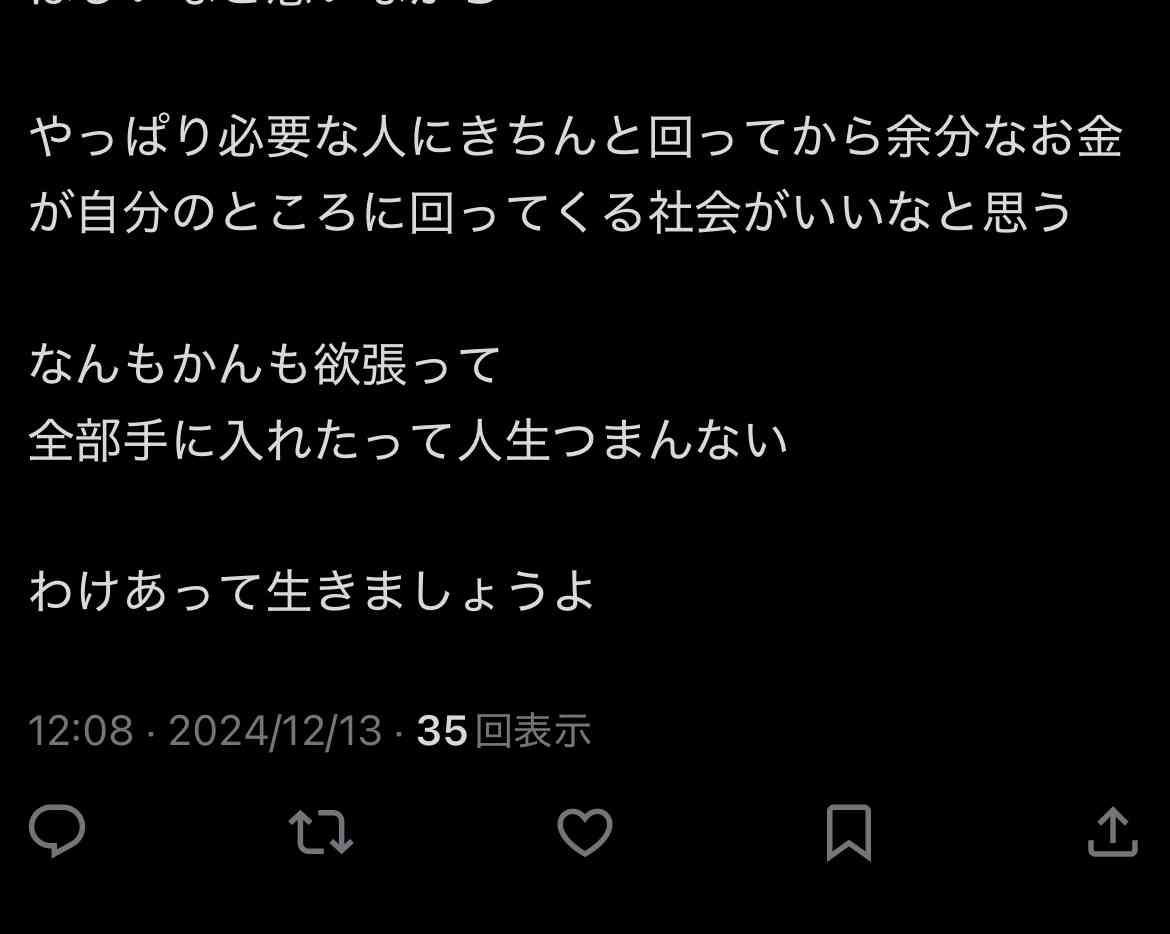1170x934 pixels.
Task: Open the share menu via the upload icon
Action: (1113, 831)
